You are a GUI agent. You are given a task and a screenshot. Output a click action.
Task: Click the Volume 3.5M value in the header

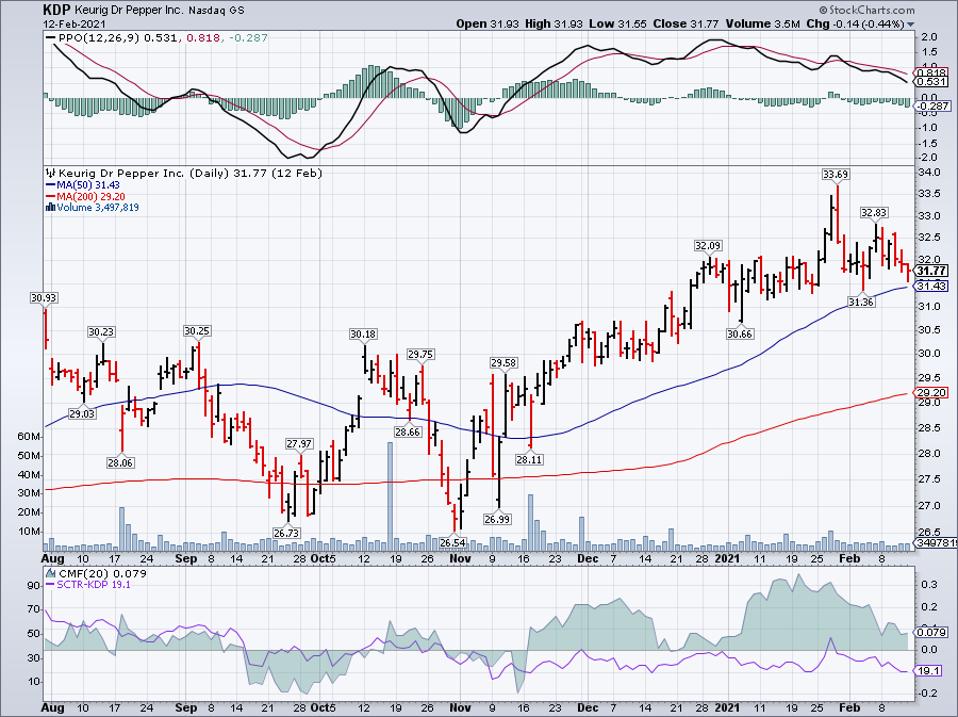click(764, 24)
